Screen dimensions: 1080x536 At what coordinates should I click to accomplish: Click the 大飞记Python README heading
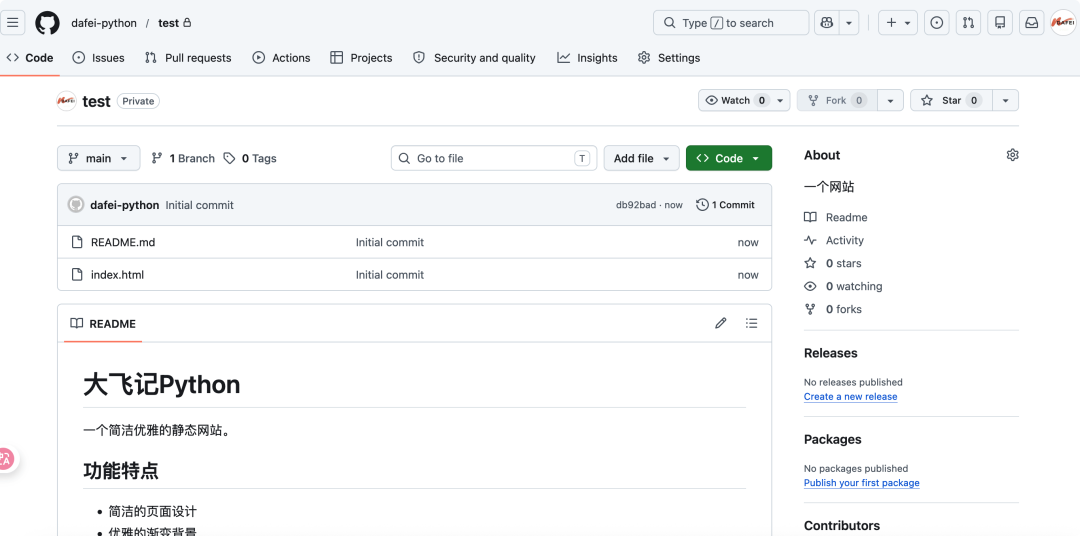(162, 384)
